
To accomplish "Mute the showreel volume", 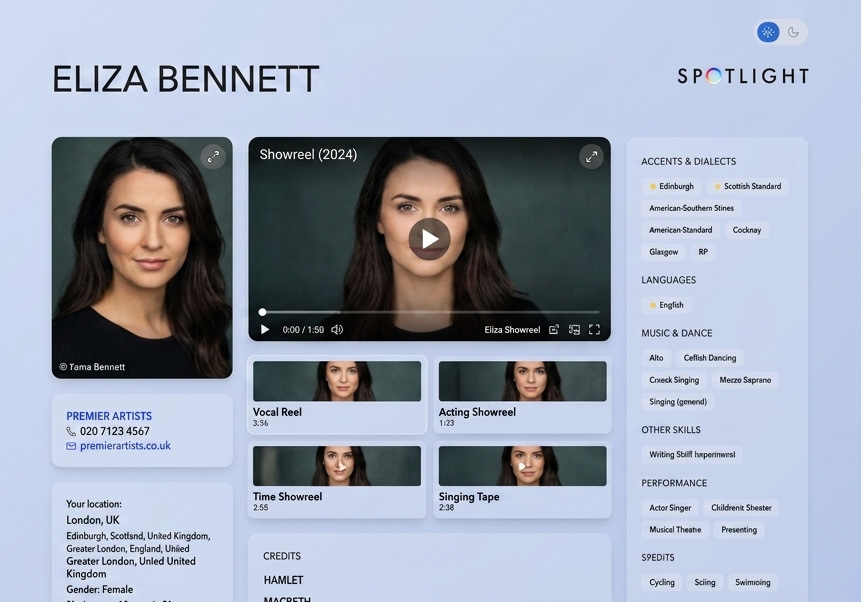I will 337,330.
